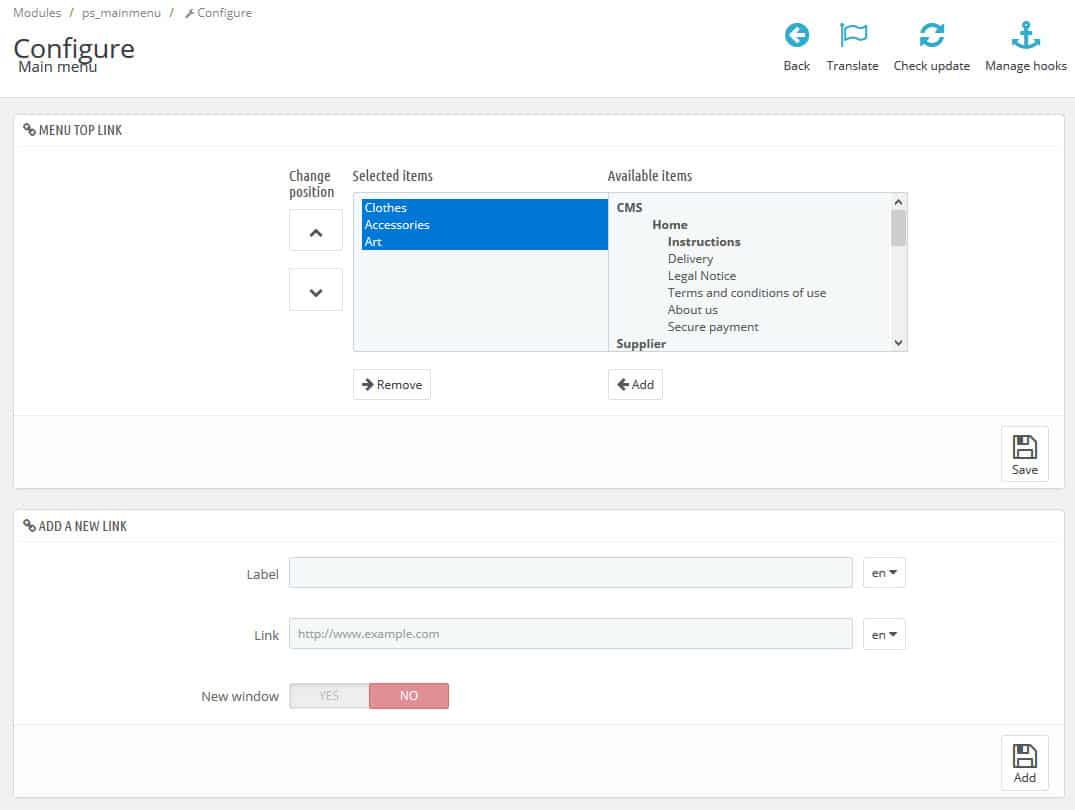The width and height of the screenshot is (1075, 810).
Task: Keep New window set to NO
Action: [x=408, y=695]
